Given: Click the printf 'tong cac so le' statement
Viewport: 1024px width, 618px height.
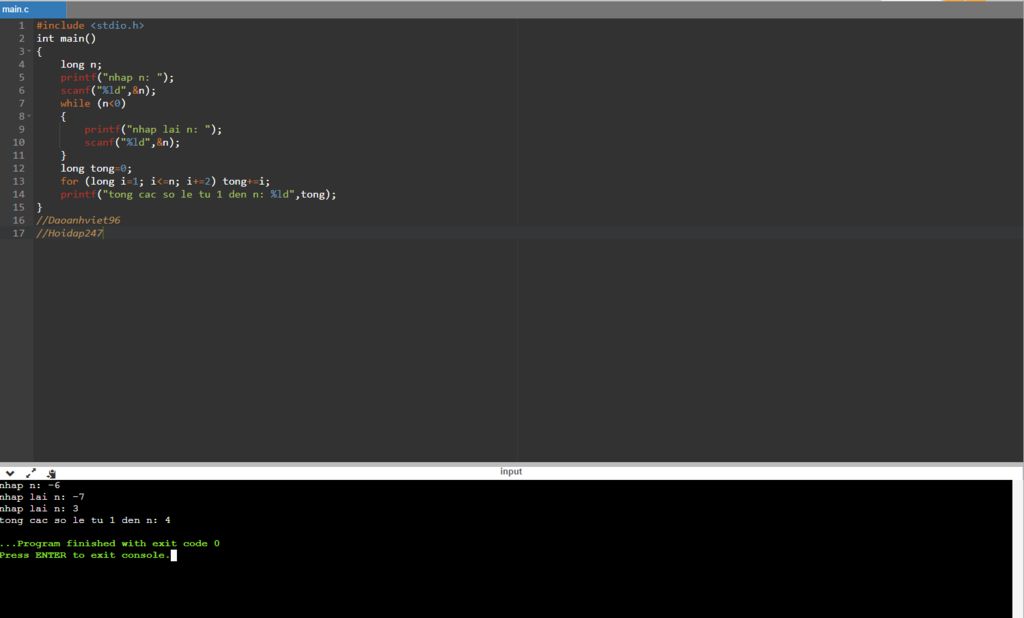Looking at the screenshot, I should pyautogui.click(x=199, y=195).
